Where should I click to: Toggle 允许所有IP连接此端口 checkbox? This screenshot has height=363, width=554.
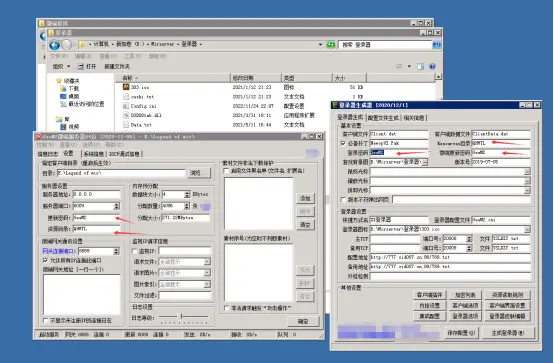(45, 260)
